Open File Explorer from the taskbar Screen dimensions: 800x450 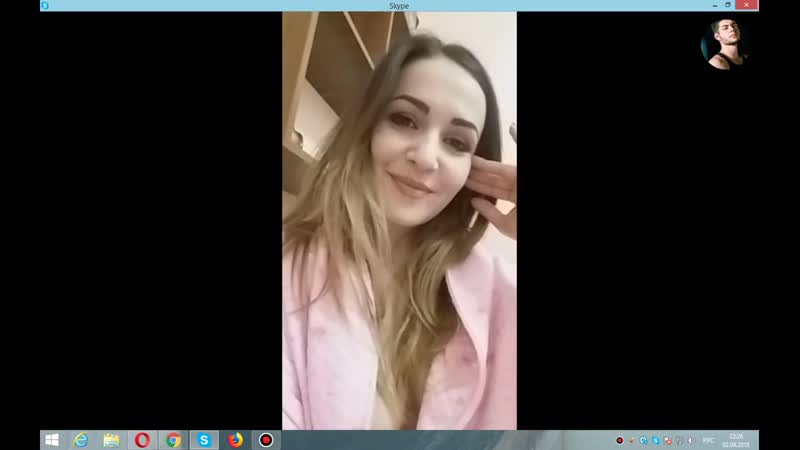point(111,440)
